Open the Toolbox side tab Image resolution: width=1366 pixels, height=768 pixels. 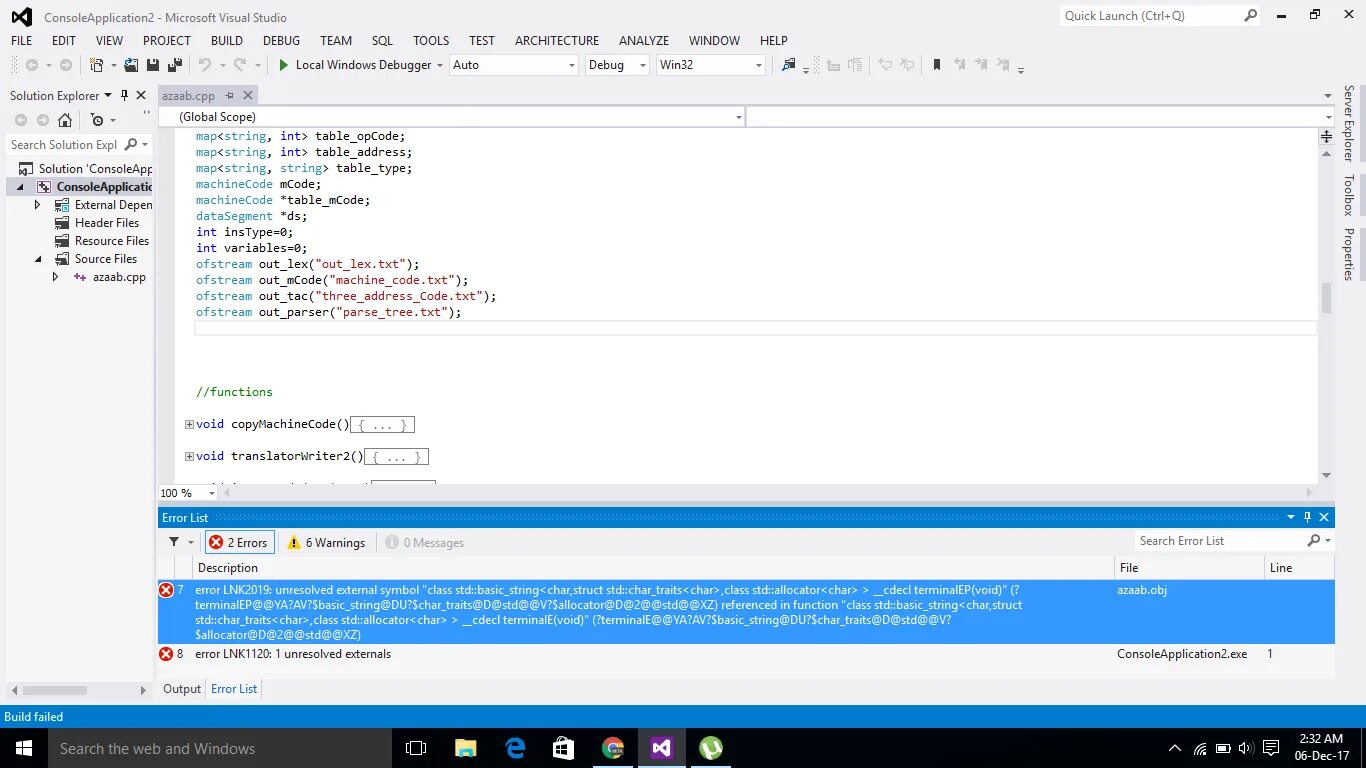(1349, 195)
